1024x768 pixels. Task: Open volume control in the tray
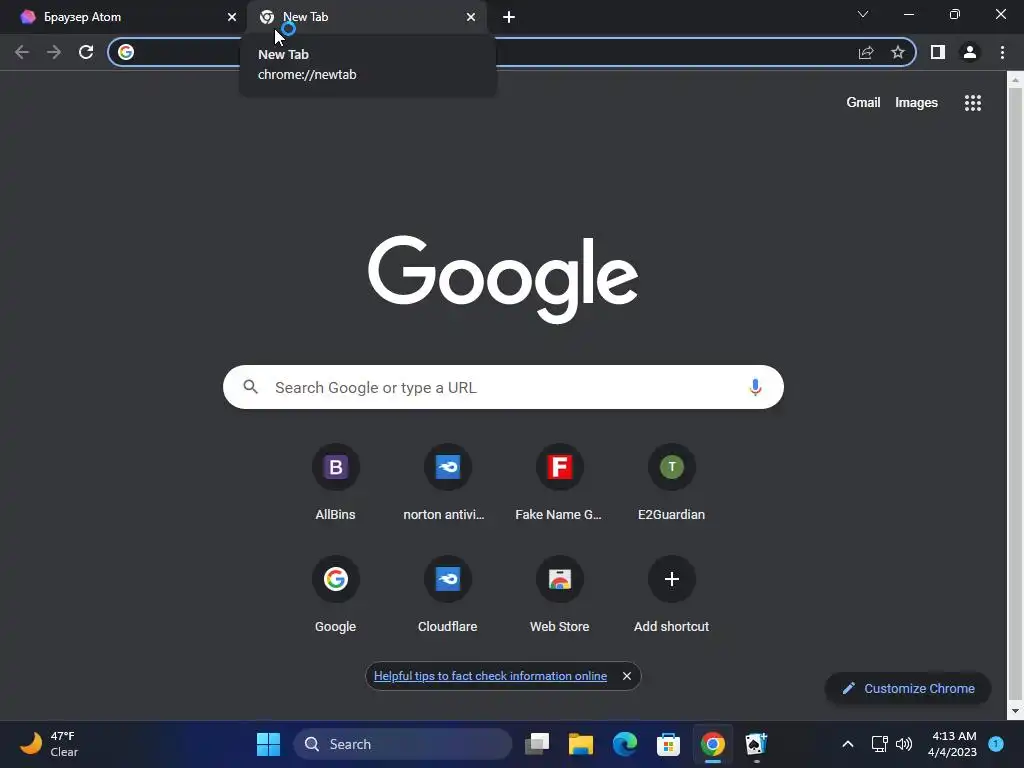pyautogui.click(x=904, y=744)
